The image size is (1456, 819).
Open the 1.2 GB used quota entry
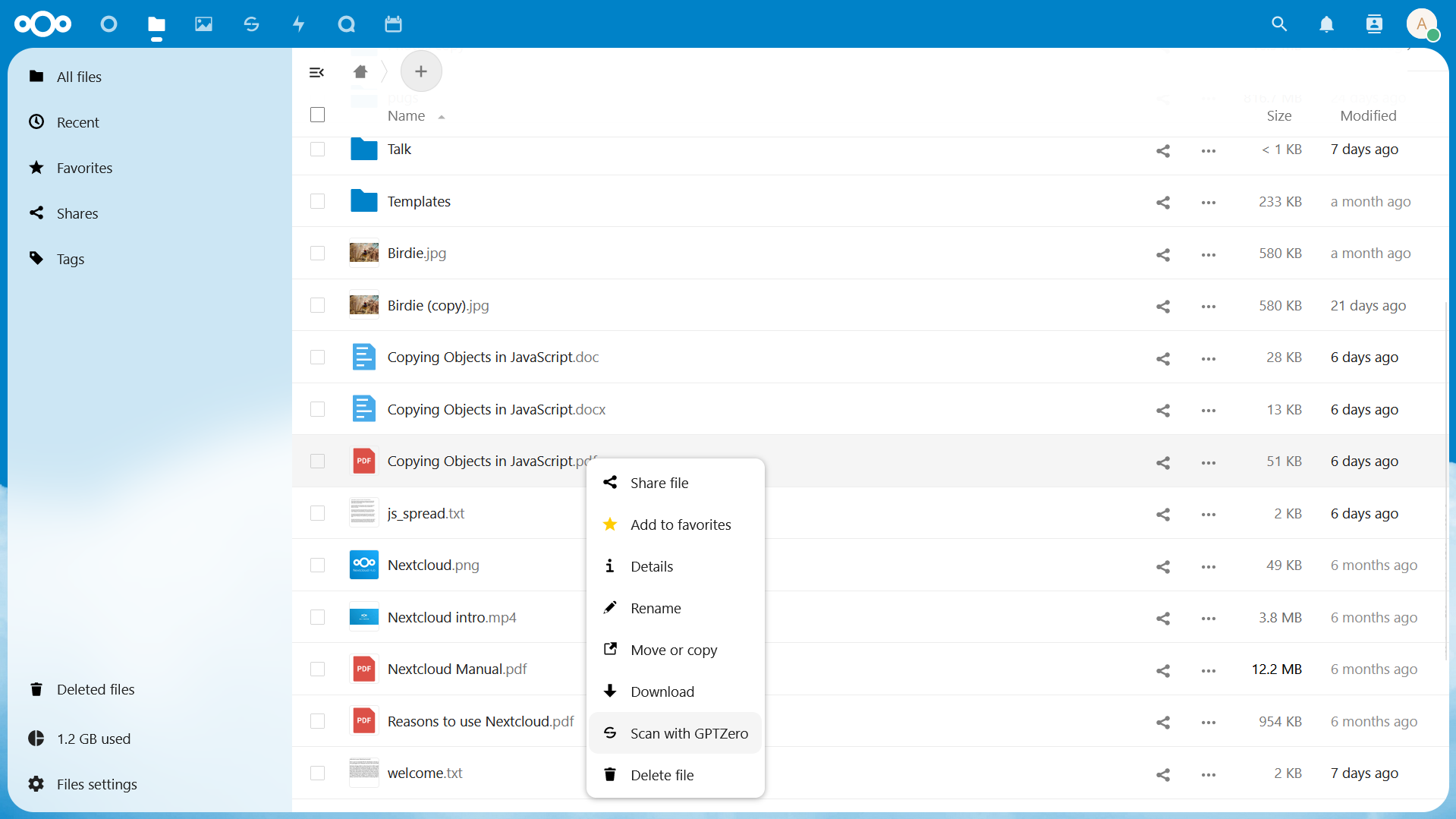(149, 739)
